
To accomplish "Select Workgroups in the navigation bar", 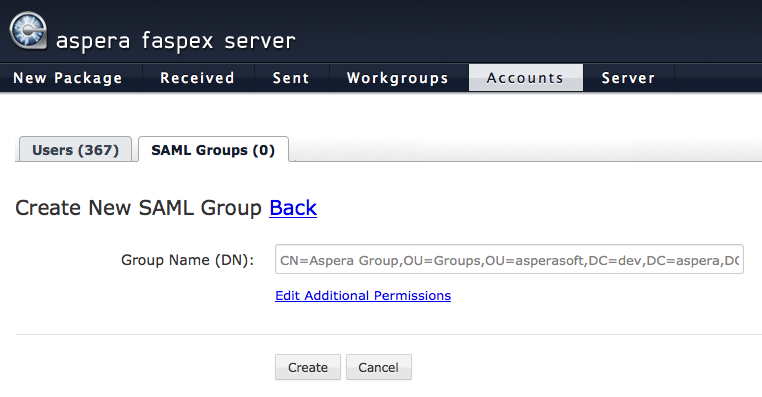I will (x=398, y=78).
